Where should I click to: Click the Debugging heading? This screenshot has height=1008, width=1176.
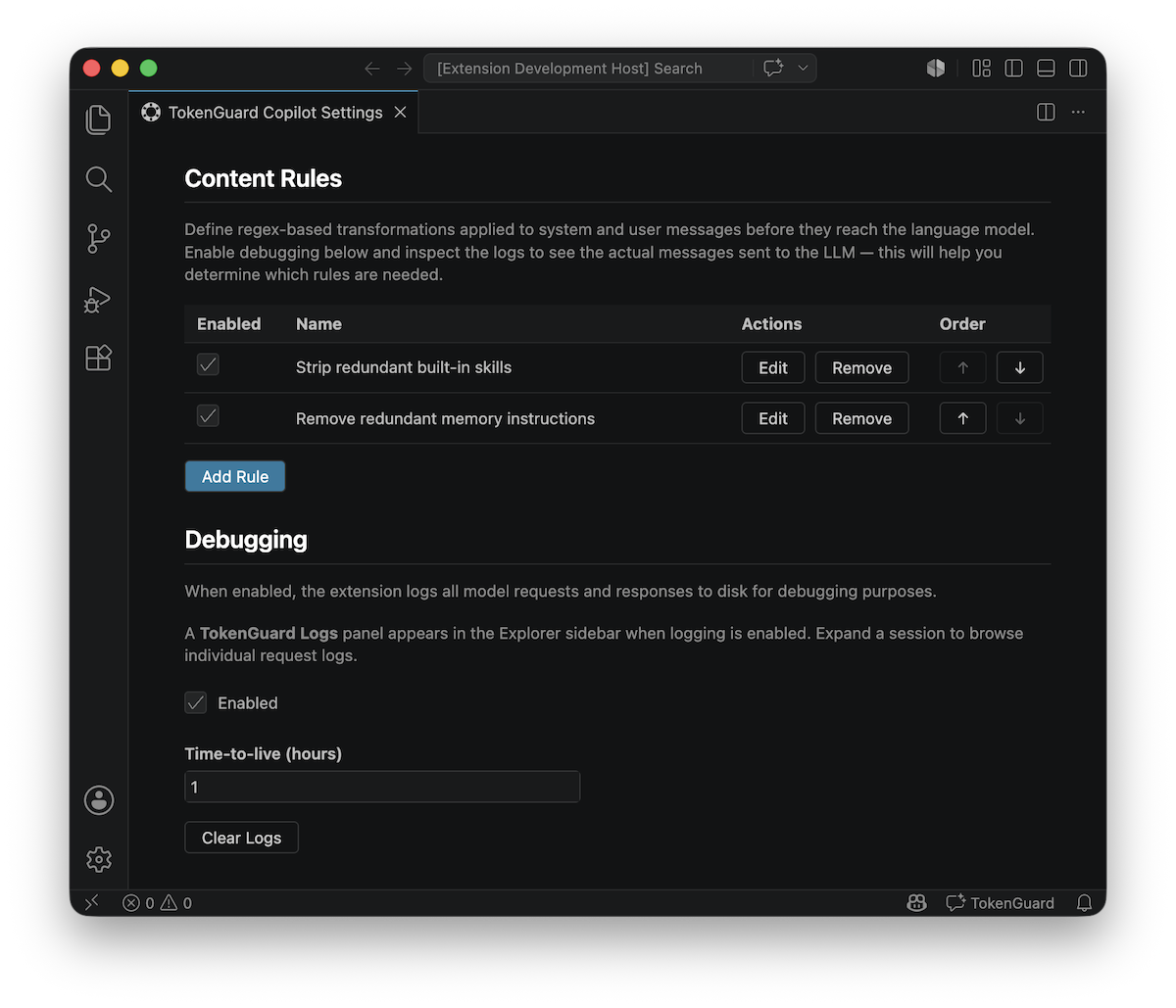coord(246,540)
